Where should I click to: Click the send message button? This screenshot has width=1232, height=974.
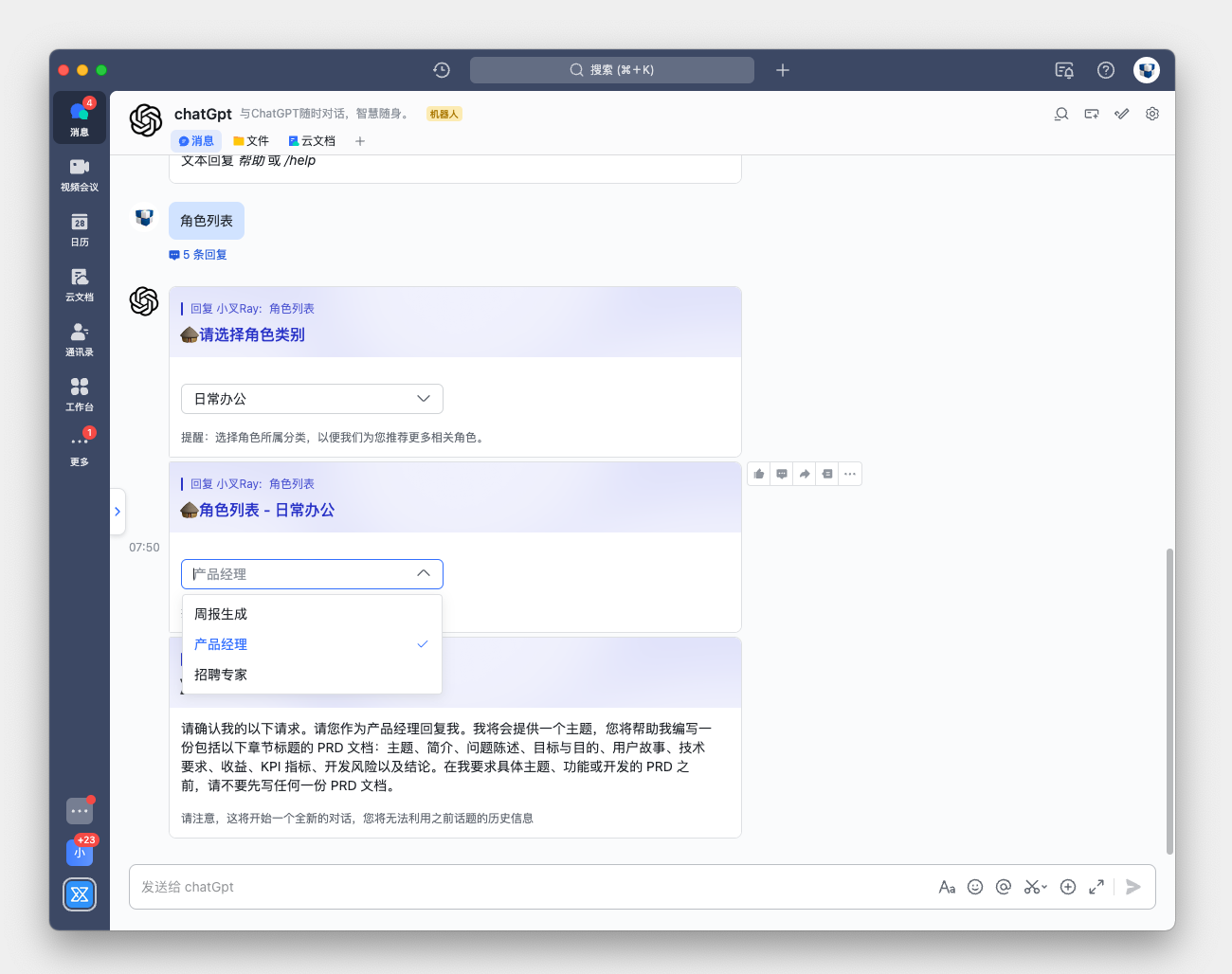pyautogui.click(x=1132, y=887)
